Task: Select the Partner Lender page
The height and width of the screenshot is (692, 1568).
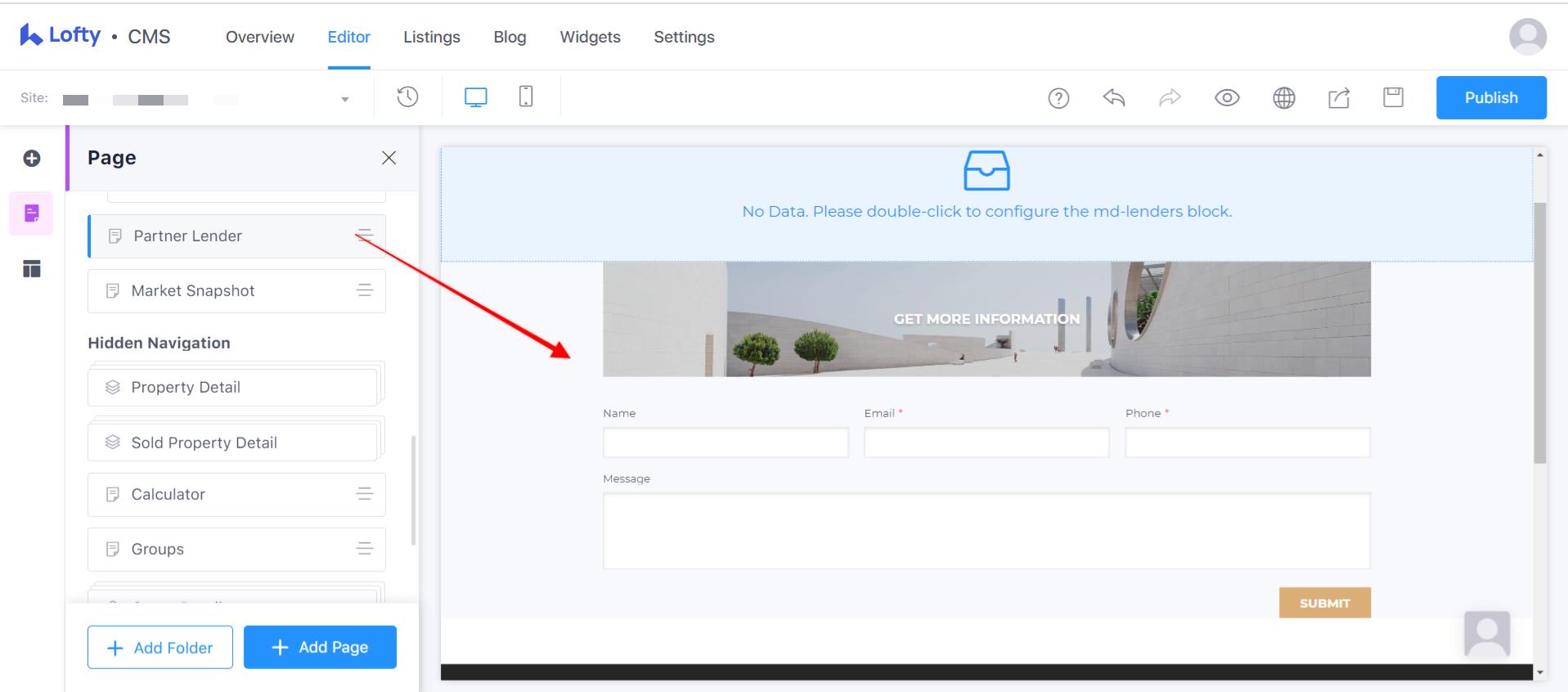Action: click(x=236, y=236)
